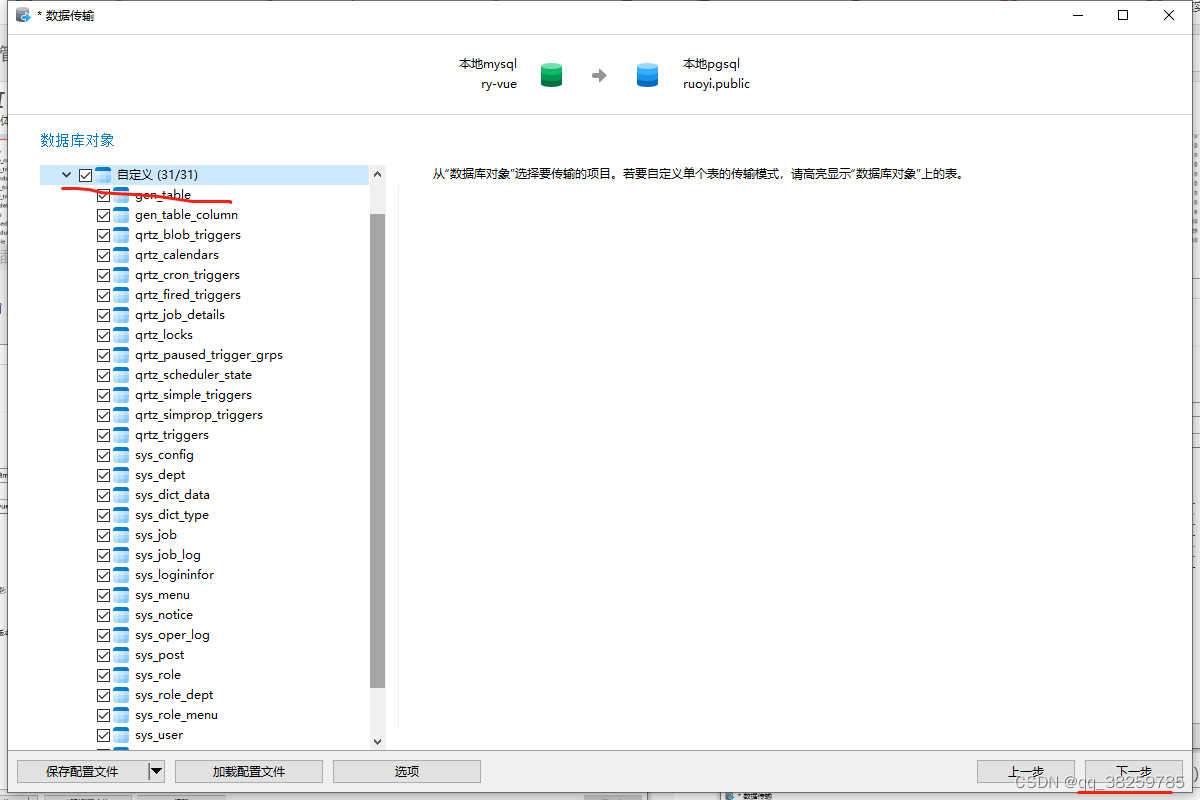1200x800 pixels.
Task: Click the ruoyi.public target label
Action: pos(716,84)
